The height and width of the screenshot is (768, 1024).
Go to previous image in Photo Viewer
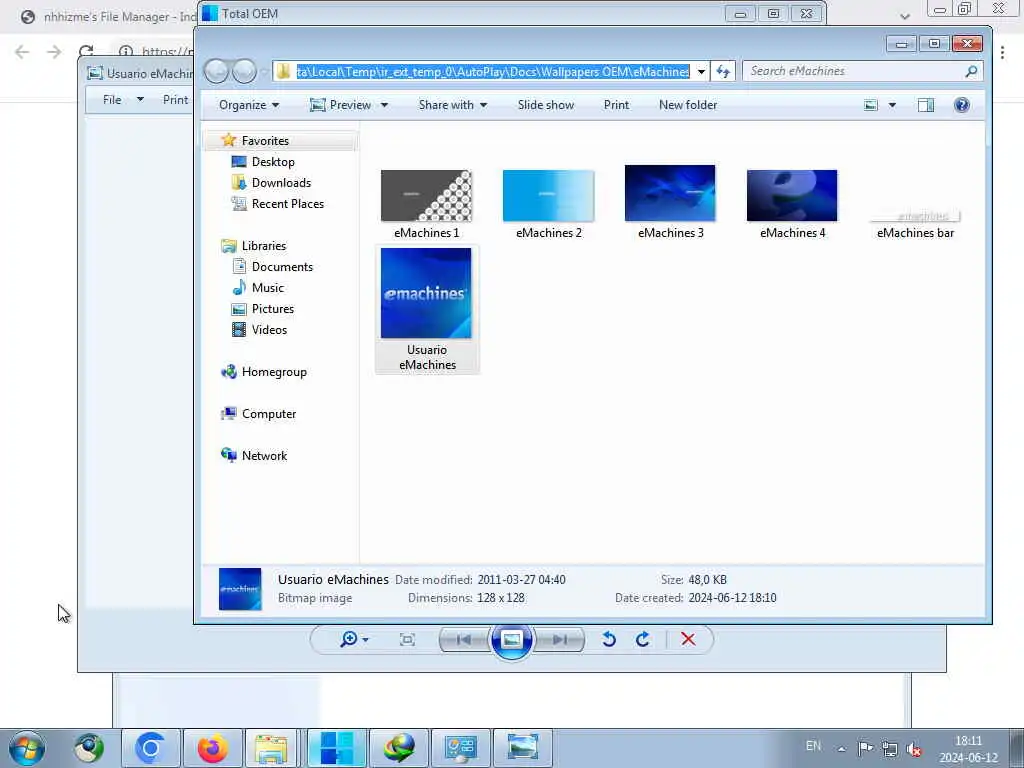click(464, 639)
